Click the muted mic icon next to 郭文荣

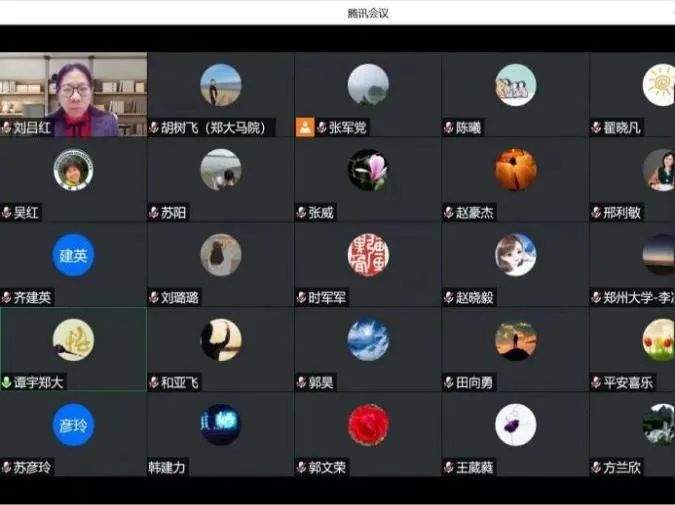(301, 467)
